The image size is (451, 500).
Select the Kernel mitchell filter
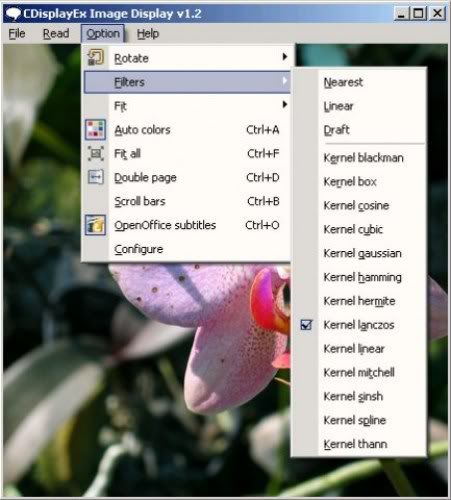(x=359, y=372)
